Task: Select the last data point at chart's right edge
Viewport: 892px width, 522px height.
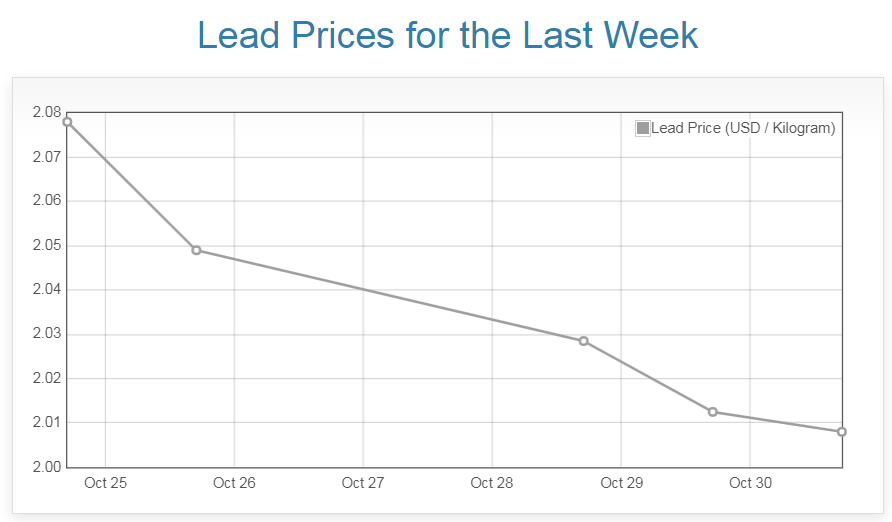Action: click(x=842, y=432)
